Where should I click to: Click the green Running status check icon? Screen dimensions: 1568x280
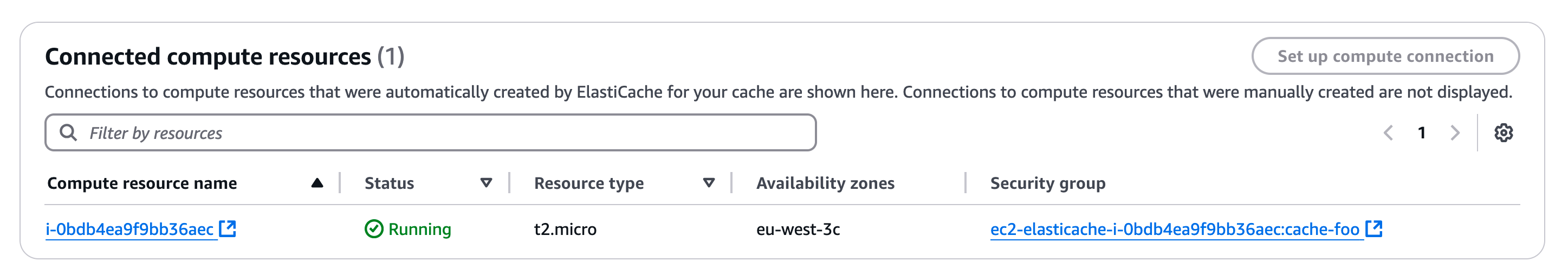point(374,230)
